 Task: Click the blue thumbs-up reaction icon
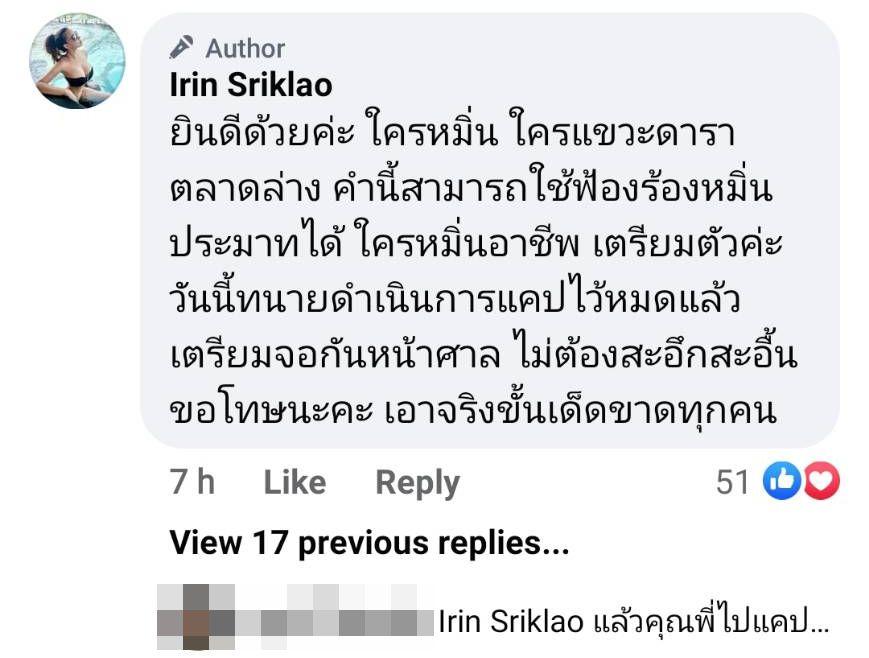point(781,482)
